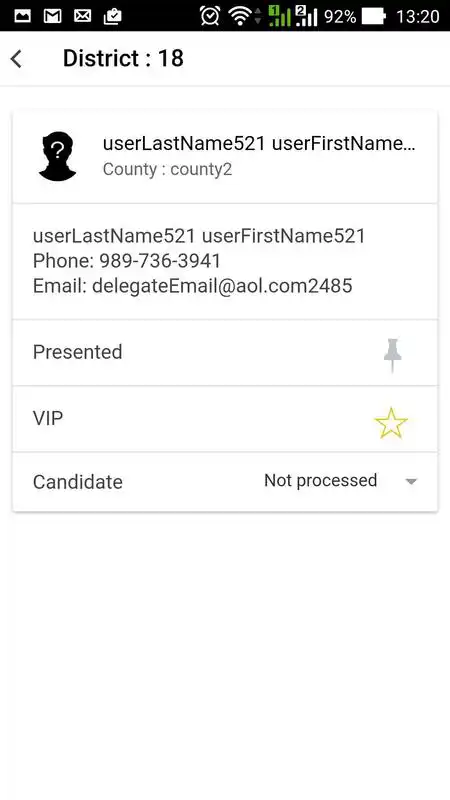Image resolution: width=450 pixels, height=800 pixels.
Task: Tap the envelope mail notification icon
Action: [82, 16]
